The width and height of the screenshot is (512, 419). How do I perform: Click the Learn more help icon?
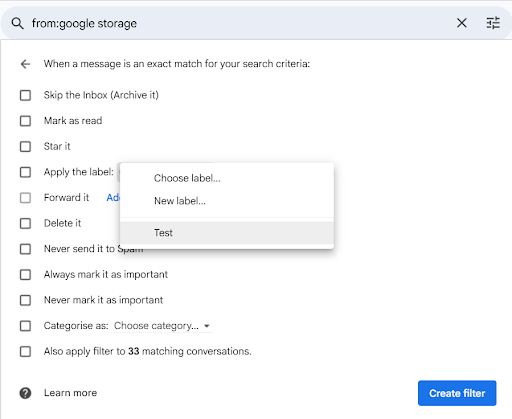click(25, 393)
